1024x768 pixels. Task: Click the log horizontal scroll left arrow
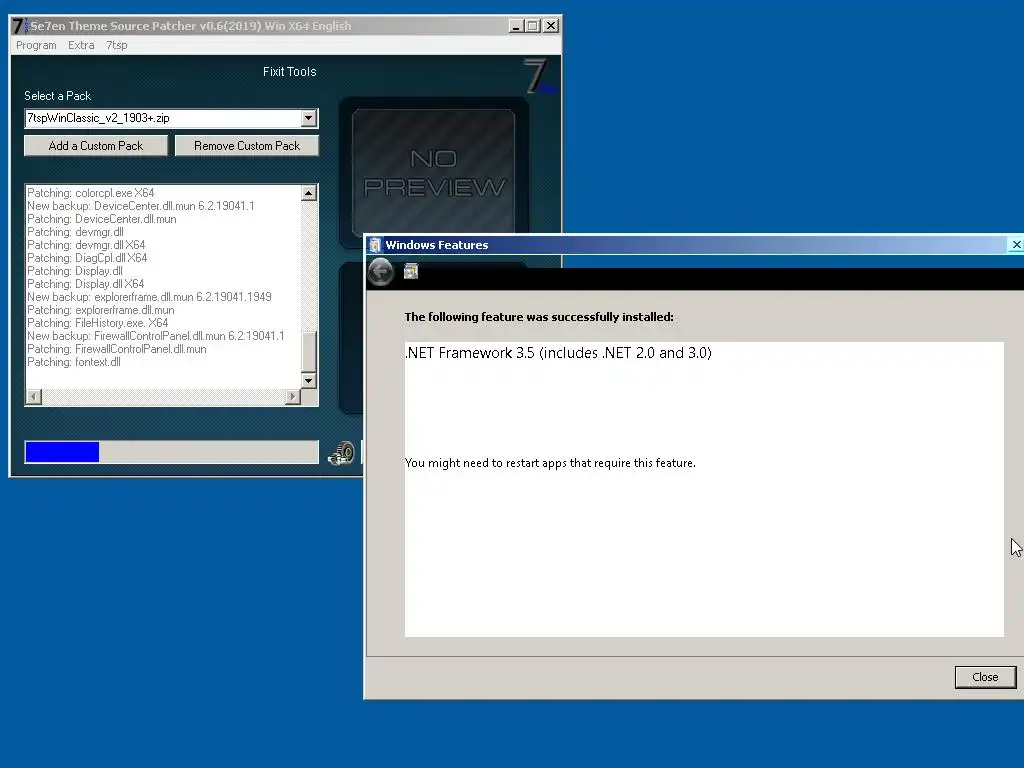click(33, 396)
